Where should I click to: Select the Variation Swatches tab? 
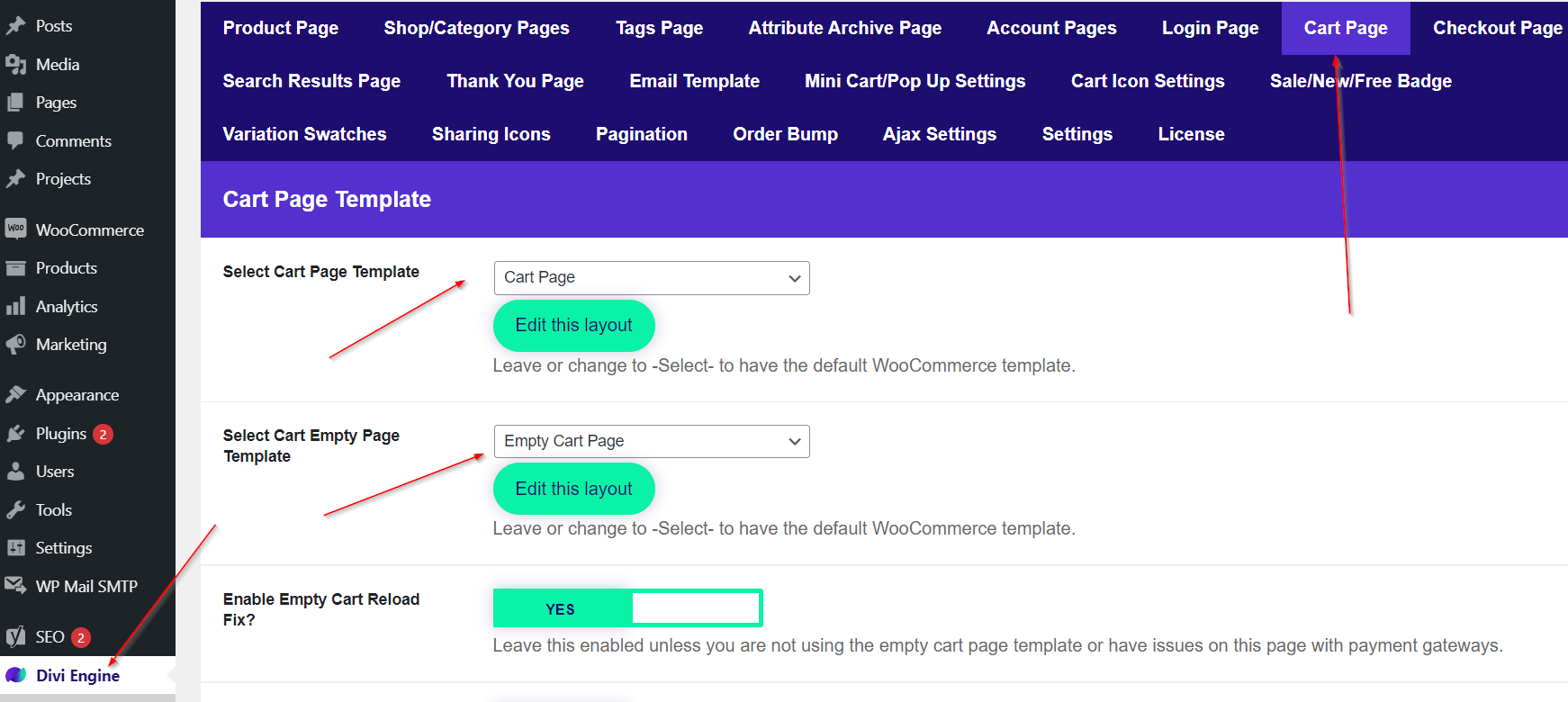304,134
